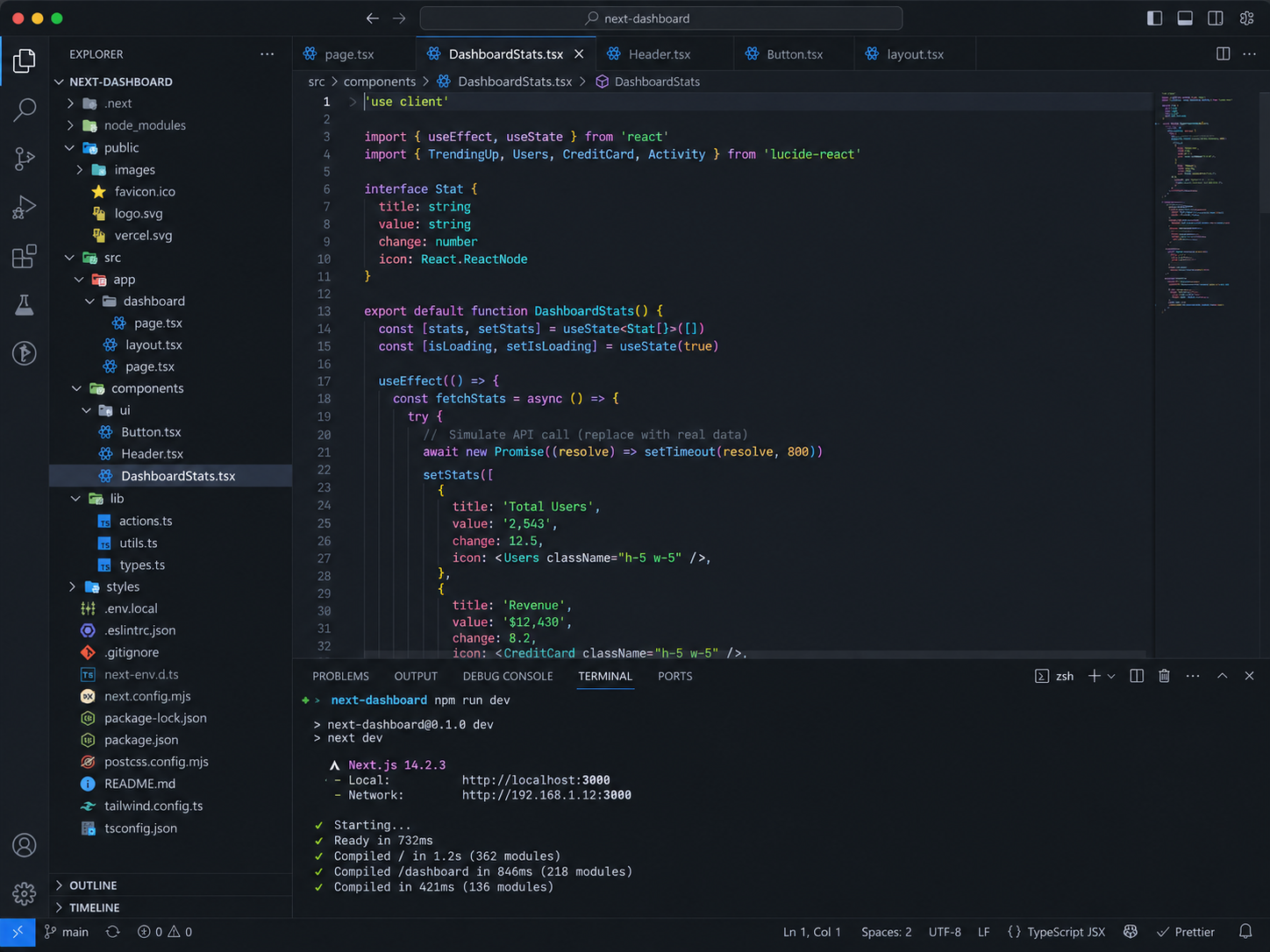The image size is (1270, 952).
Task: Click the remote window indicator icon
Action: 18,932
